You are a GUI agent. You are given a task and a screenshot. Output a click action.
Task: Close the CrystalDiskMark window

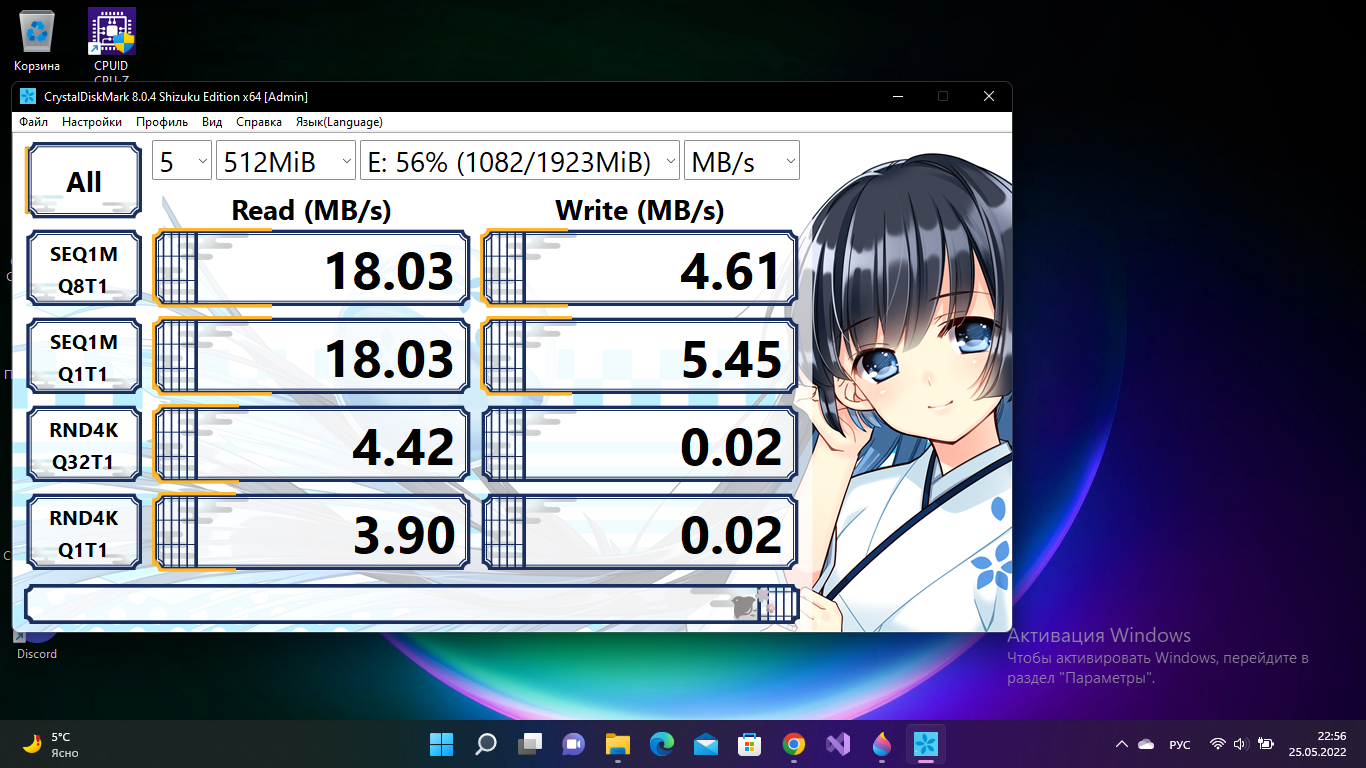click(x=989, y=96)
